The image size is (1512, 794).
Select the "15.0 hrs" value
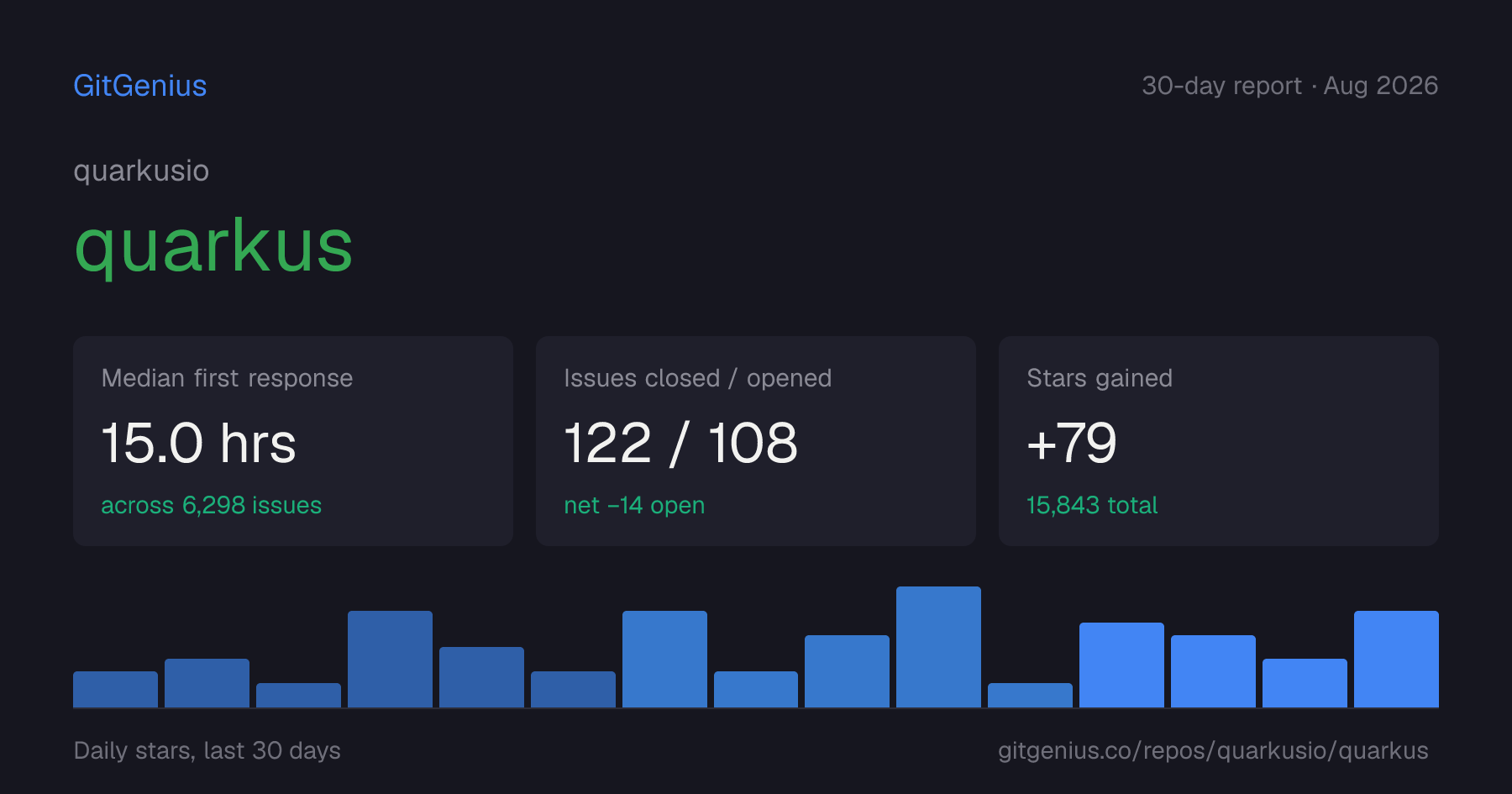pos(198,443)
